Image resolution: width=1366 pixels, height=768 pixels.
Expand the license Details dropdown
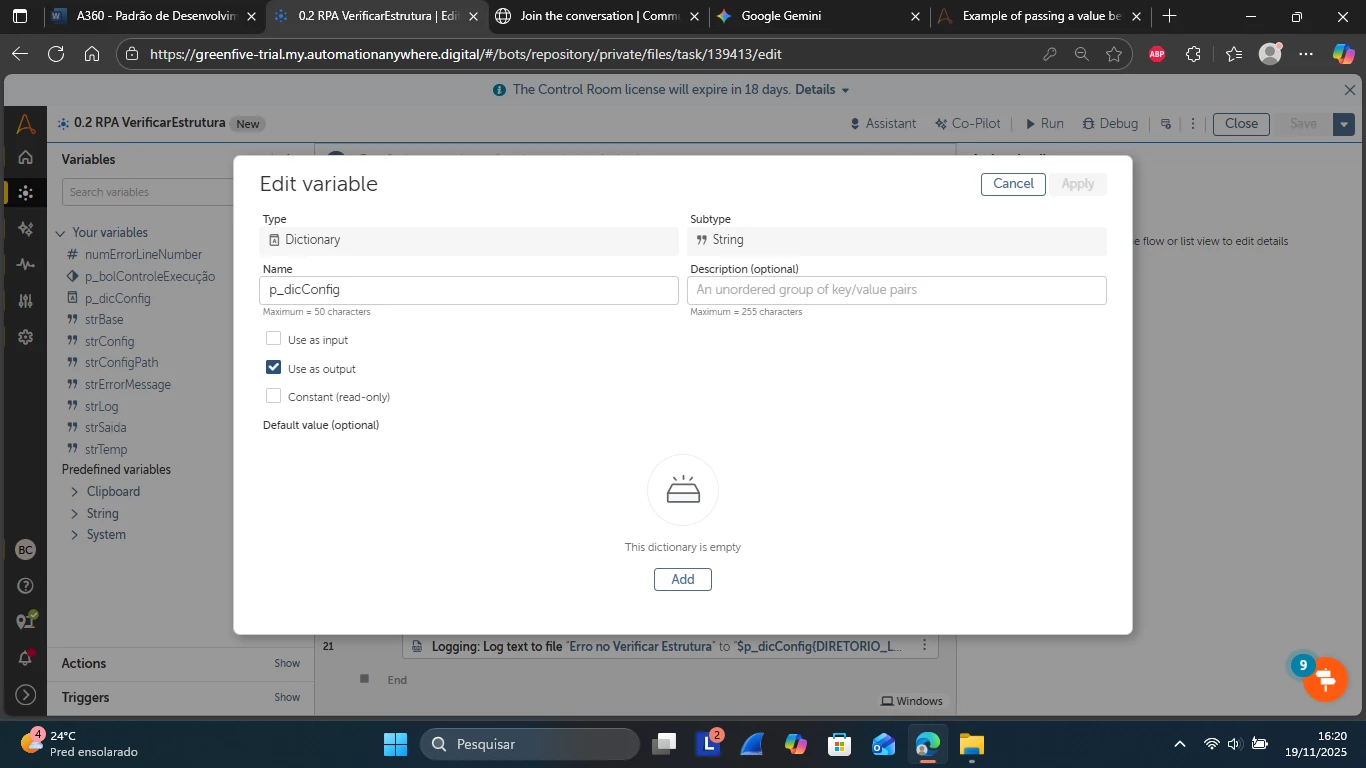pos(822,90)
